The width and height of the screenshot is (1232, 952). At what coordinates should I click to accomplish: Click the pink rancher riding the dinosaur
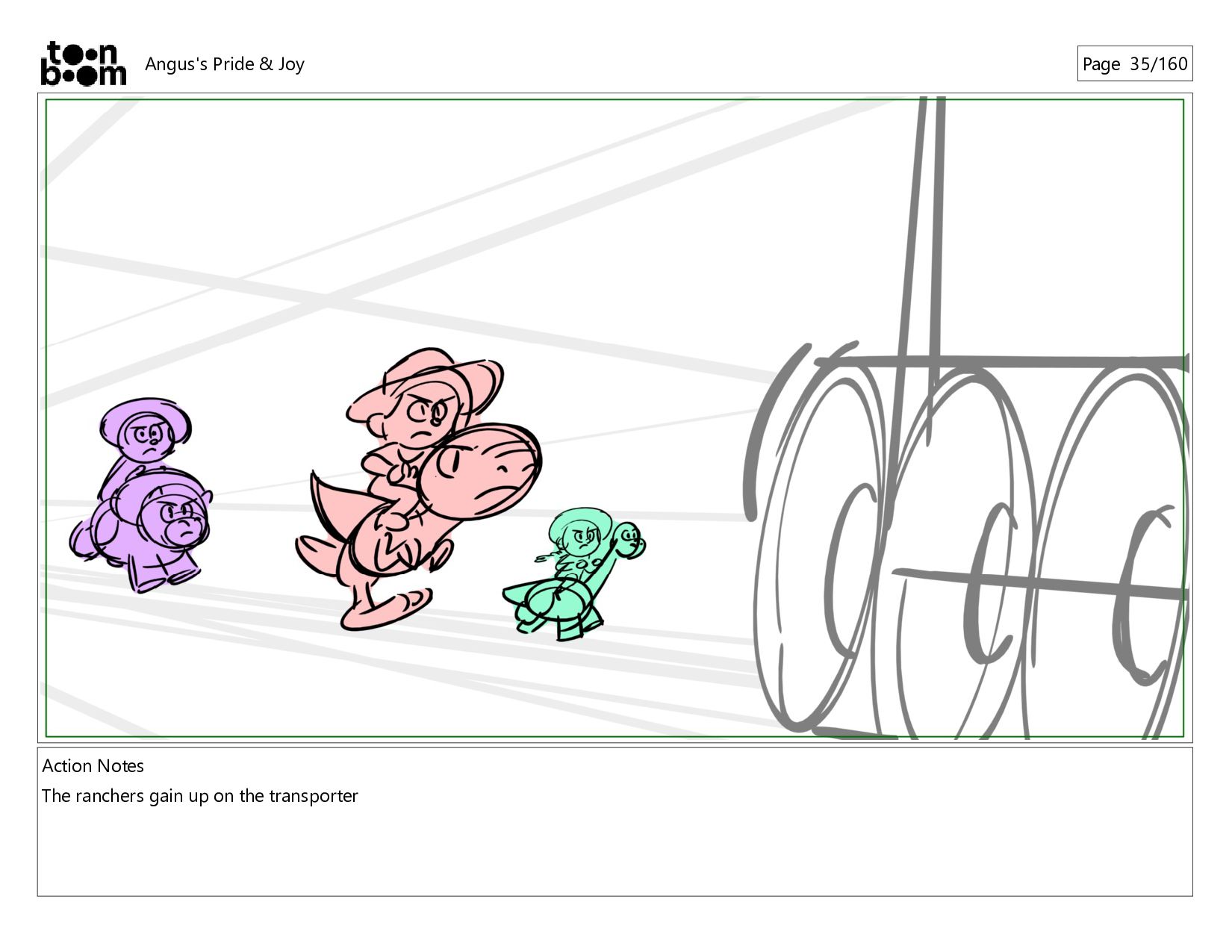(x=419, y=489)
